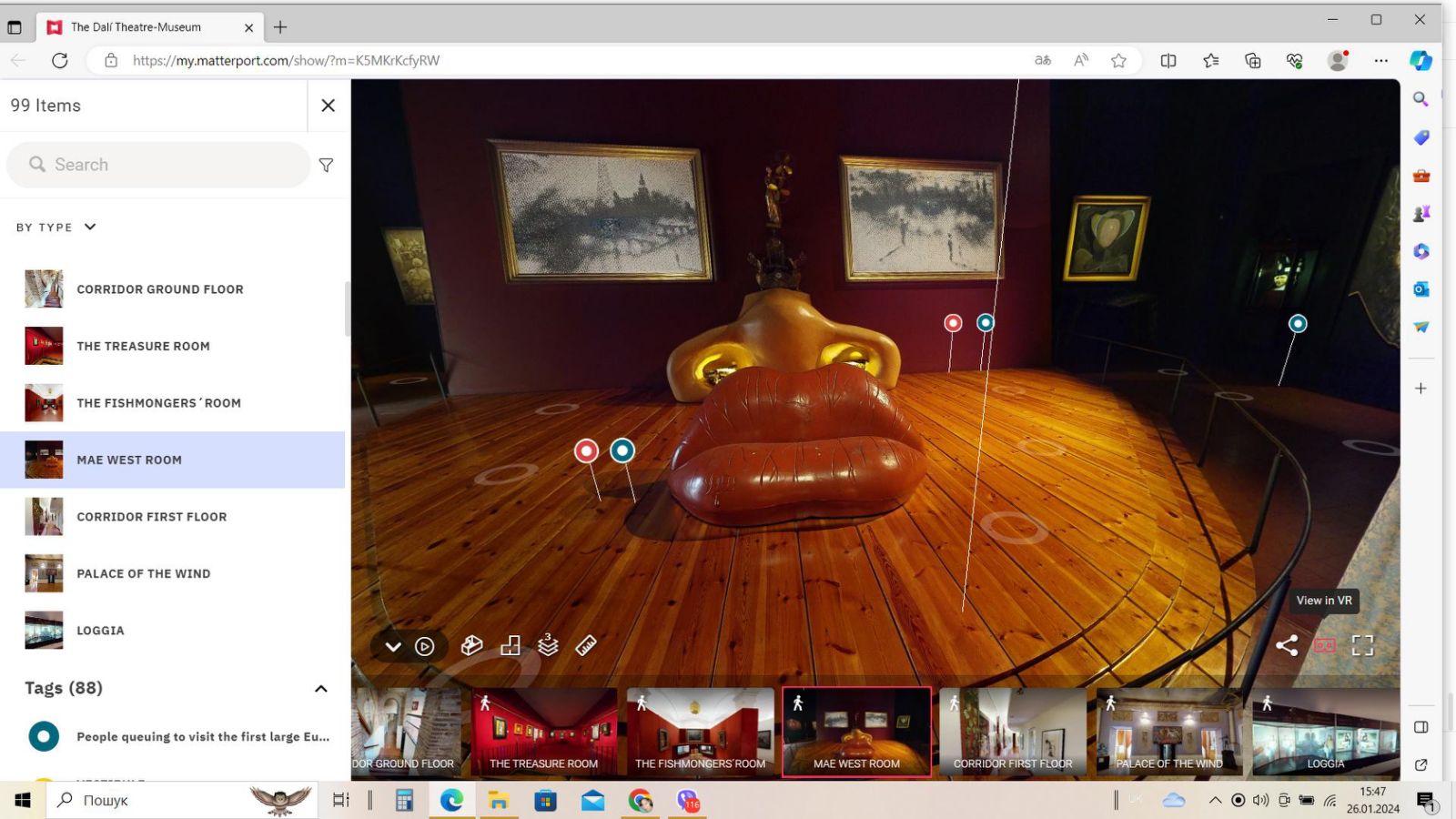Open the translate page icon

[x=1043, y=60]
